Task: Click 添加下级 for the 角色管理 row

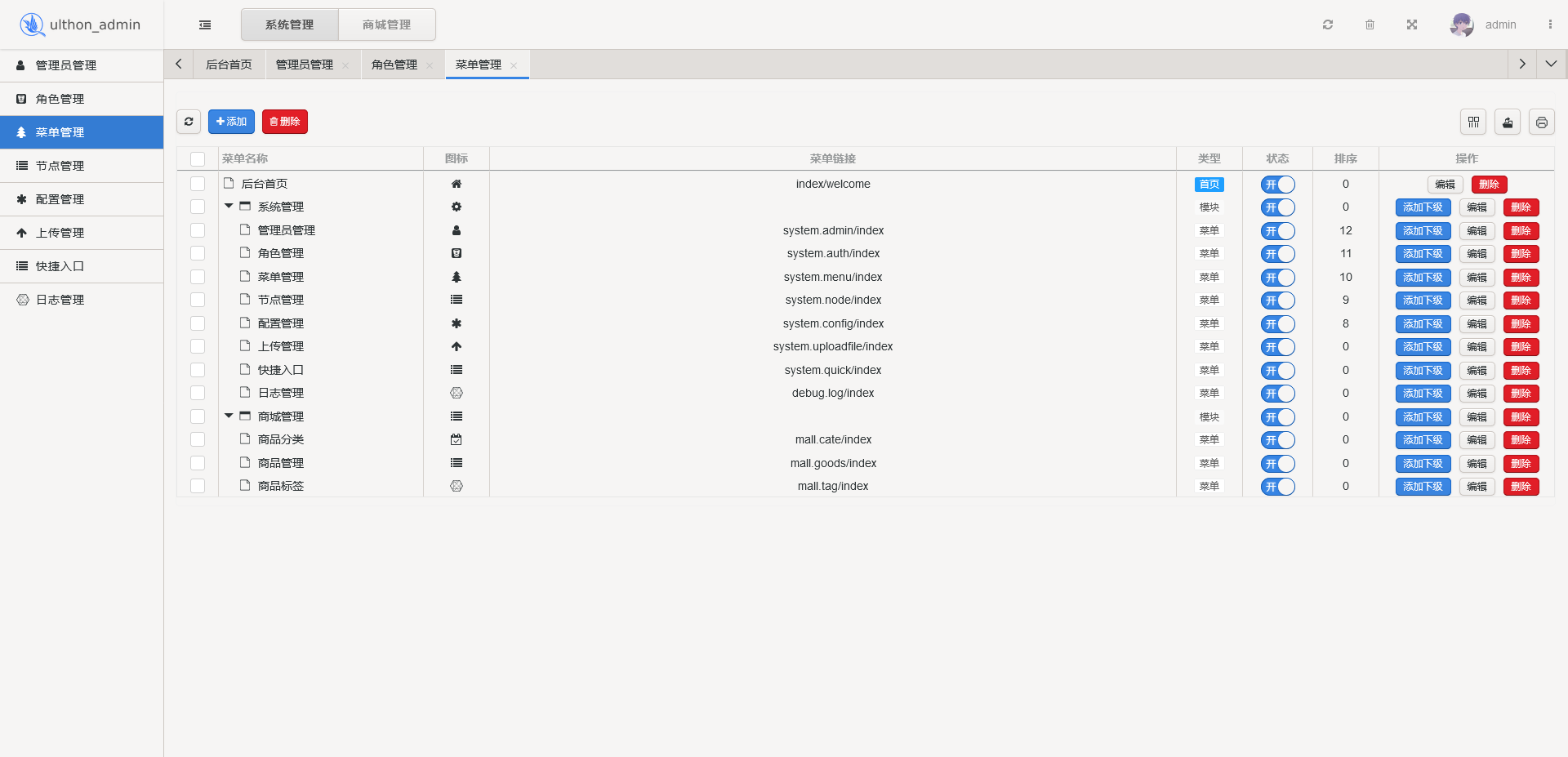Action: 1423,254
